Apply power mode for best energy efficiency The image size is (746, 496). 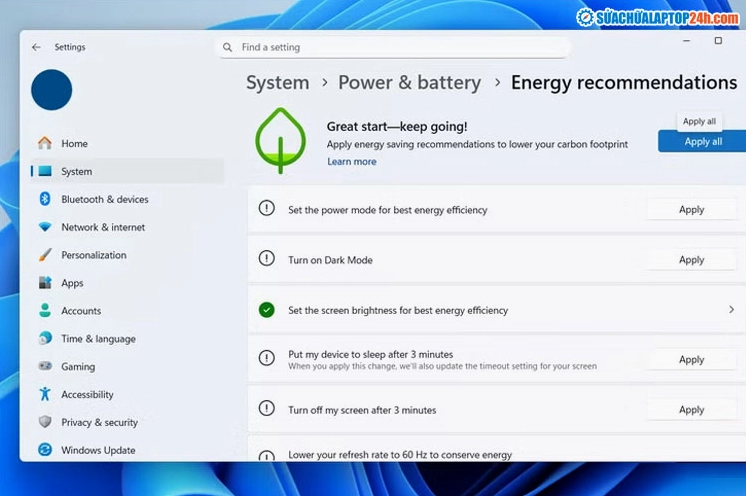coord(691,210)
